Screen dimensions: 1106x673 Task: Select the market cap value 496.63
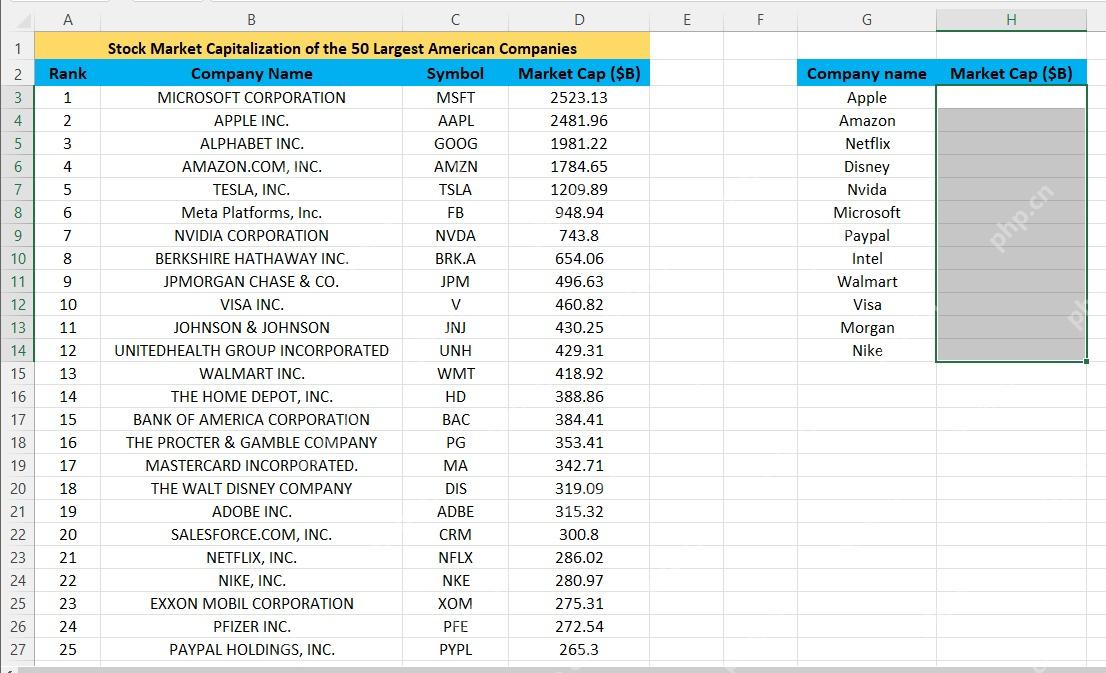coord(579,281)
